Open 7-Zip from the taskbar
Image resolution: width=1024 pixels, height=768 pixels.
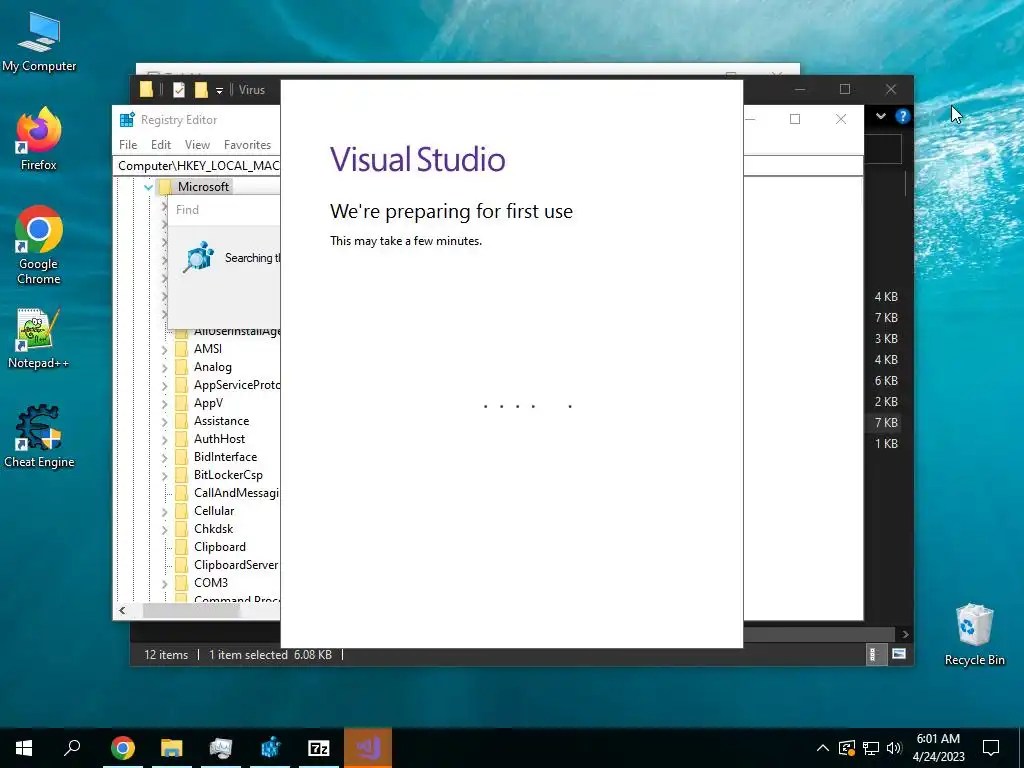pyautogui.click(x=319, y=748)
